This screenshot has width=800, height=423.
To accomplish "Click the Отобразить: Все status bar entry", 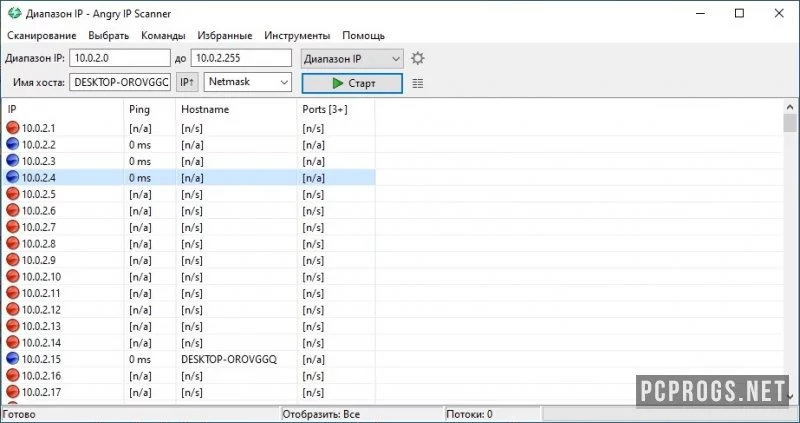I will coord(321,414).
